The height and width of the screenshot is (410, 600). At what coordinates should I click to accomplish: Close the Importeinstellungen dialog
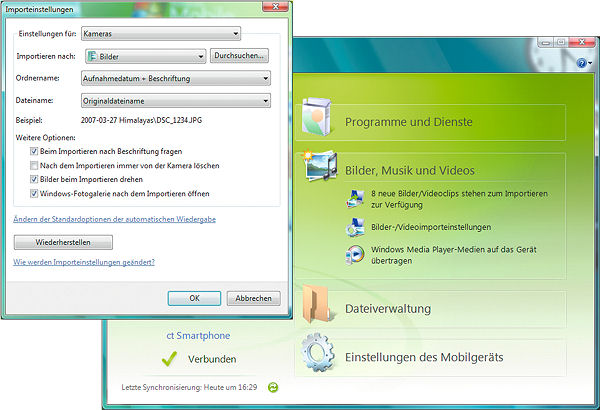pyautogui.click(x=275, y=6)
